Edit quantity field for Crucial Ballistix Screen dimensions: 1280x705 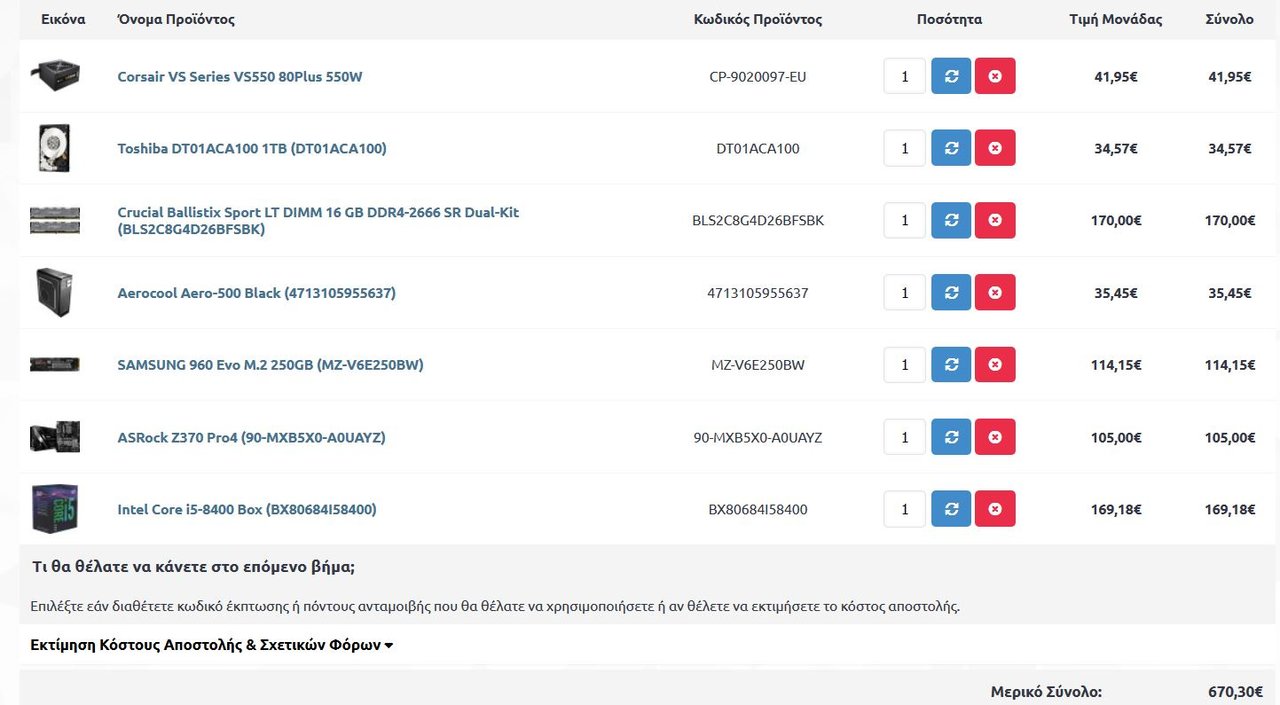(905, 220)
